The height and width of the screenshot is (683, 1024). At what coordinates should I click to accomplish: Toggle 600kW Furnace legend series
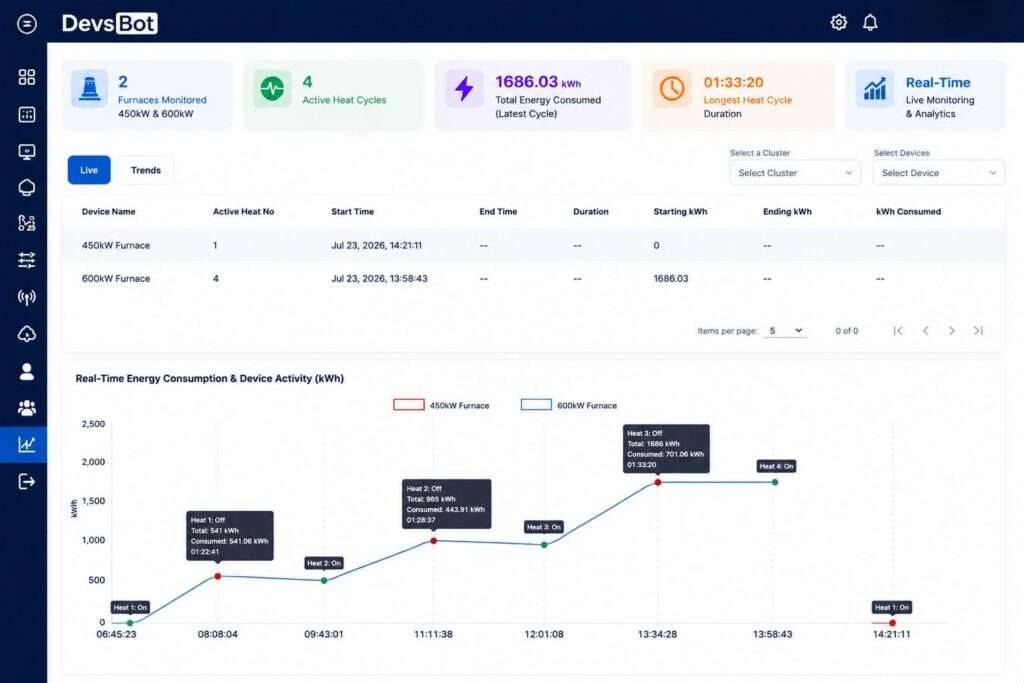tap(569, 405)
